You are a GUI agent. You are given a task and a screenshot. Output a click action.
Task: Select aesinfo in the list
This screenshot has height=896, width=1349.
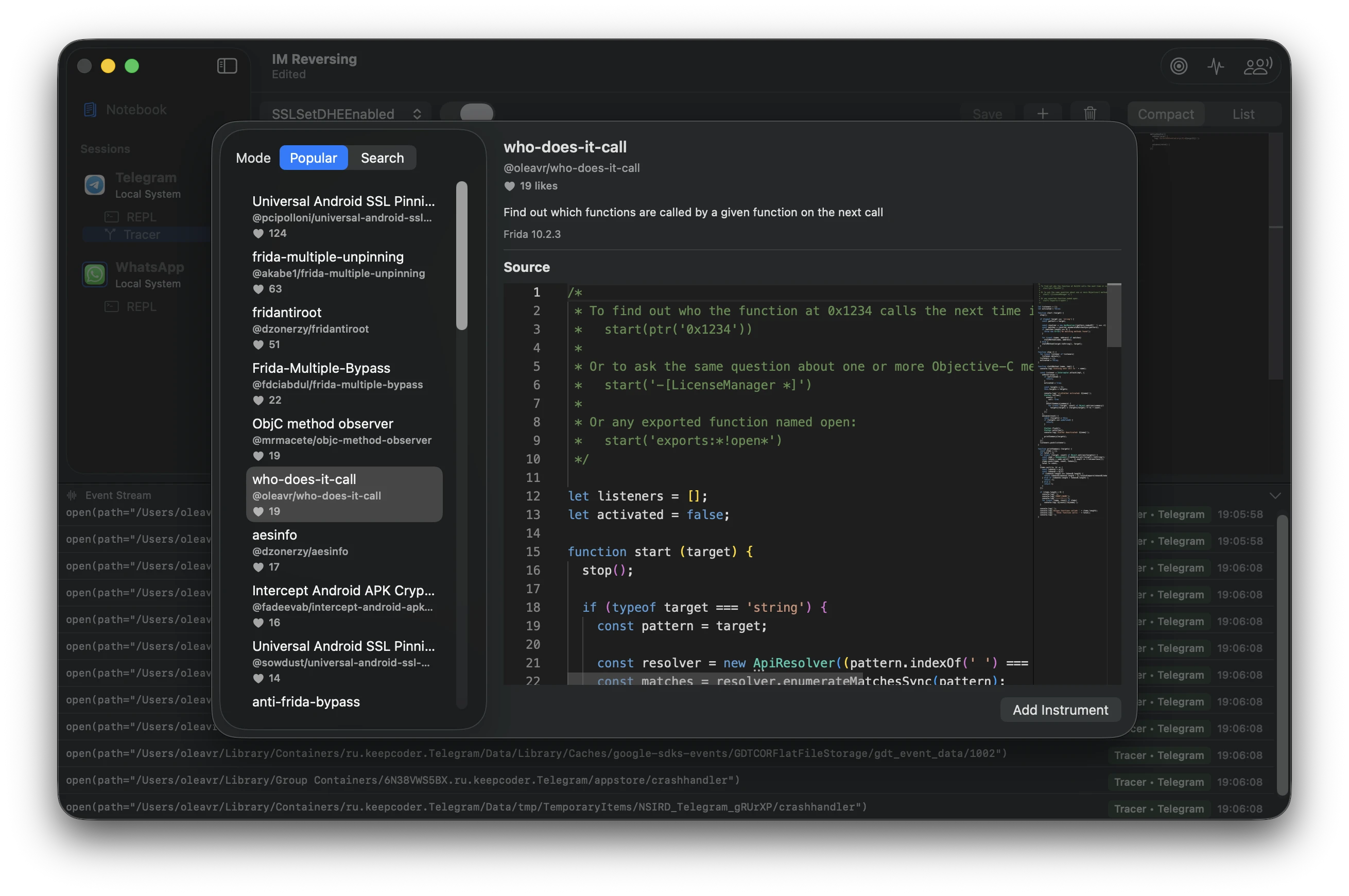pos(344,550)
